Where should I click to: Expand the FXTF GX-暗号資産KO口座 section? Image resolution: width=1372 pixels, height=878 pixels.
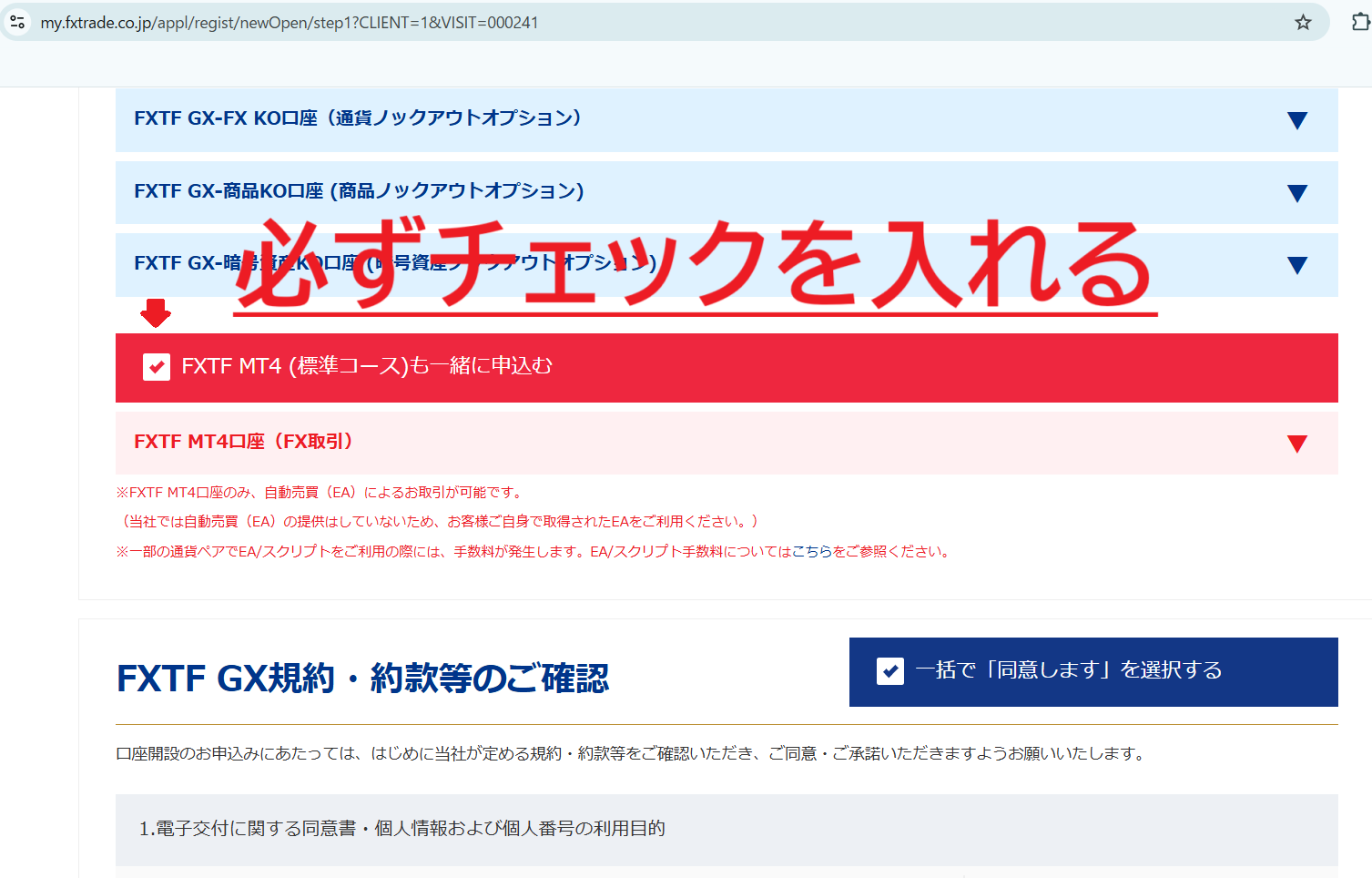tap(1296, 265)
